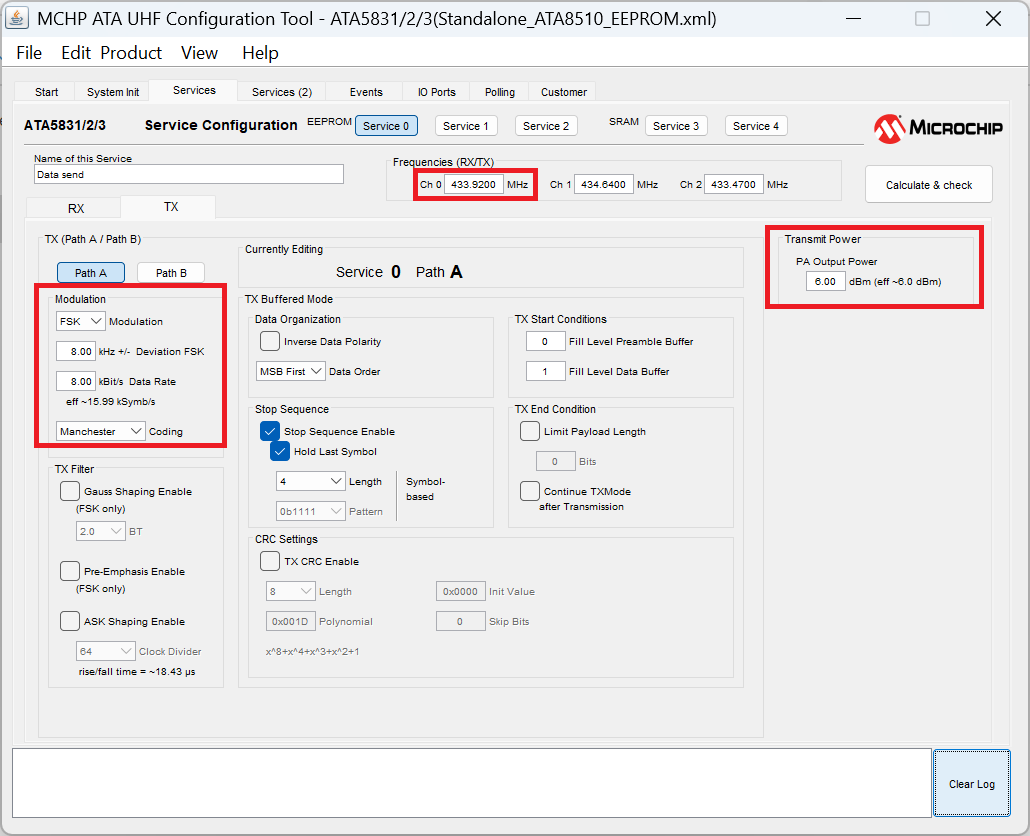Click Calculate & check button
The height and width of the screenshot is (836, 1030).
(x=929, y=185)
